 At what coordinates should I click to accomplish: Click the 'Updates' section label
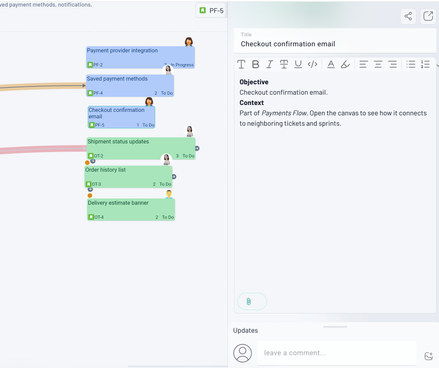pos(245,330)
